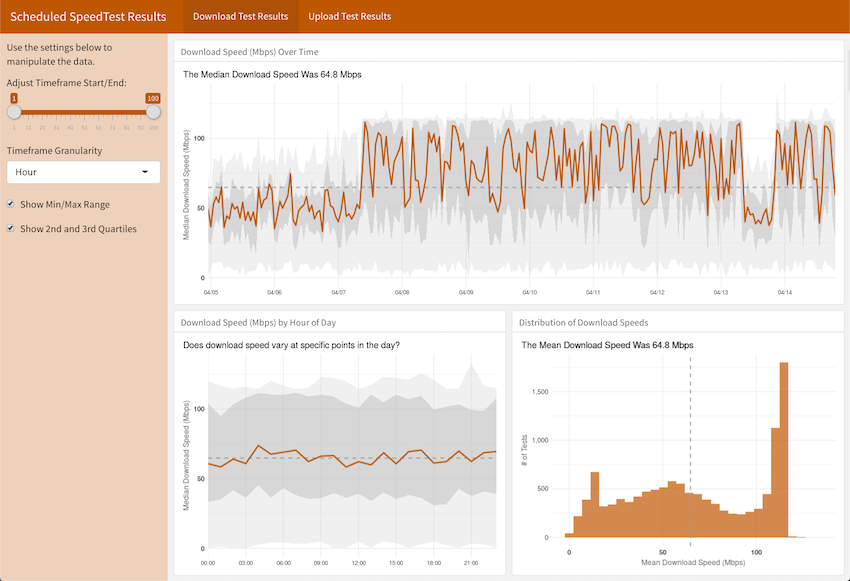Click the 1,500 tick label on histogram
This screenshot has width=850, height=581.
click(x=540, y=392)
